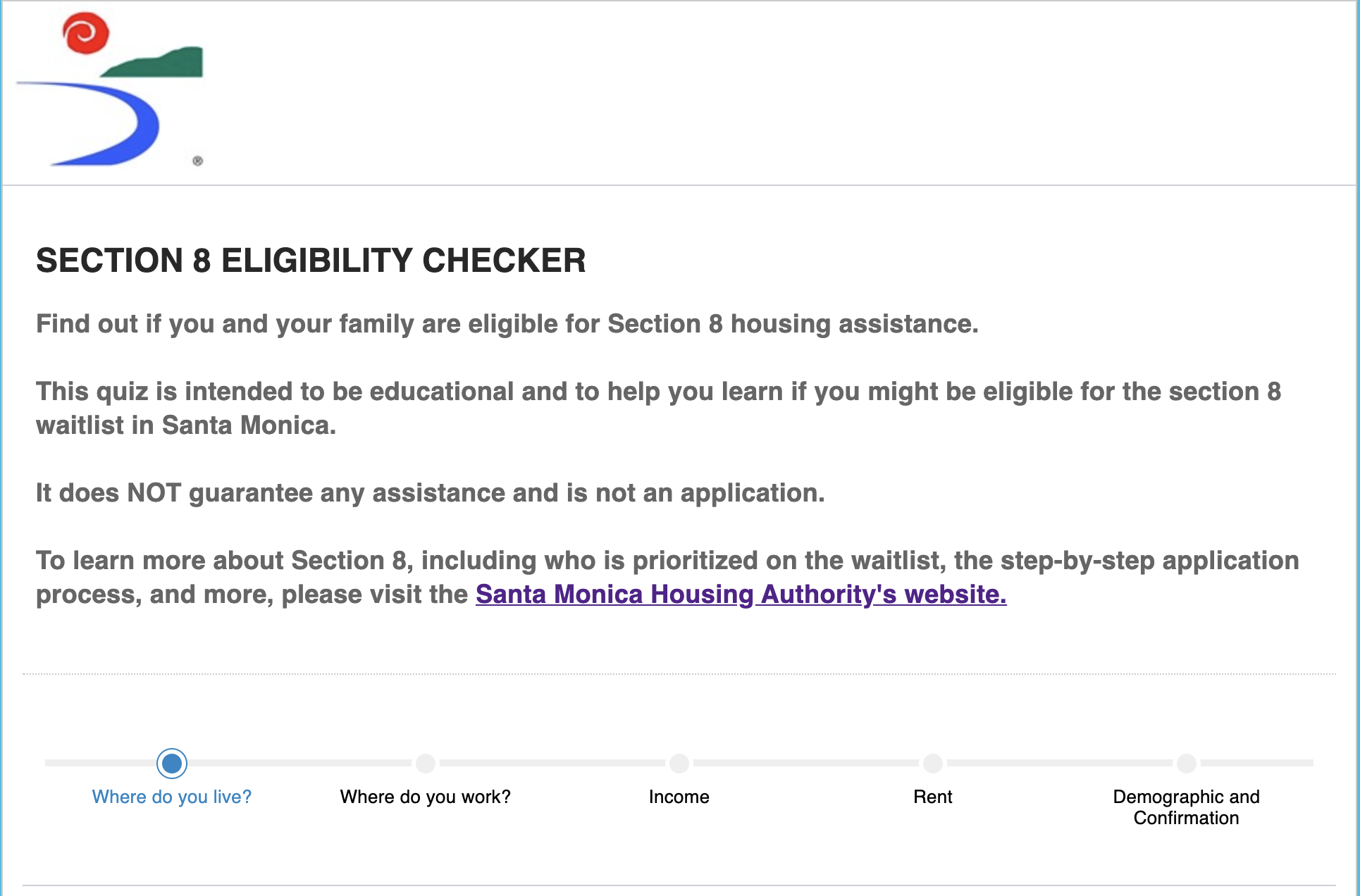Image resolution: width=1360 pixels, height=896 pixels.
Task: Open the Santa Monica Housing Authority's website link
Action: (x=741, y=595)
